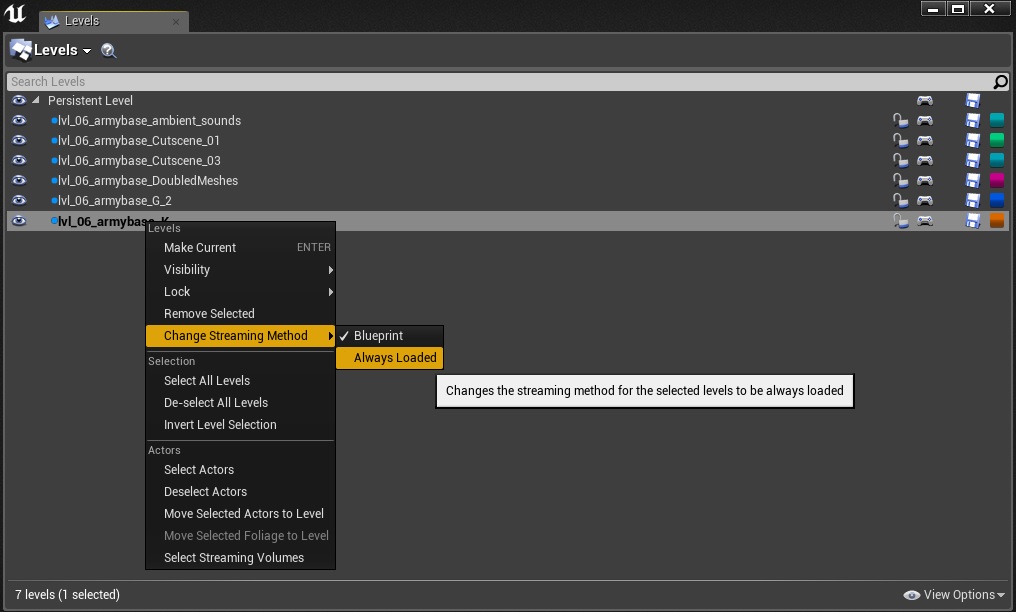Hide lvl_06_armybase_ambient_sounds using its eye icon
The image size is (1016, 612).
[x=19, y=121]
